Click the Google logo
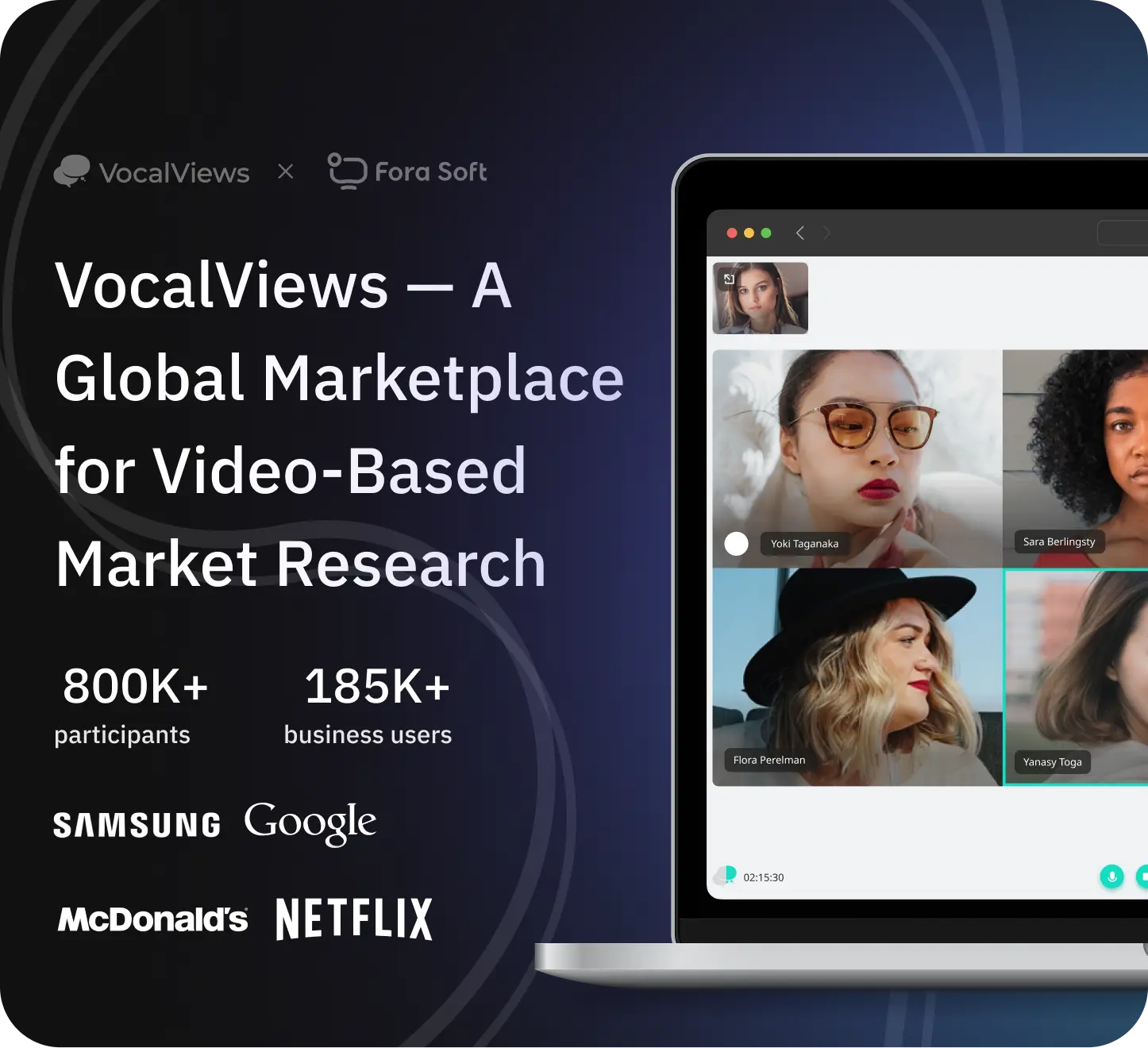The width and height of the screenshot is (1148, 1048). [310, 823]
